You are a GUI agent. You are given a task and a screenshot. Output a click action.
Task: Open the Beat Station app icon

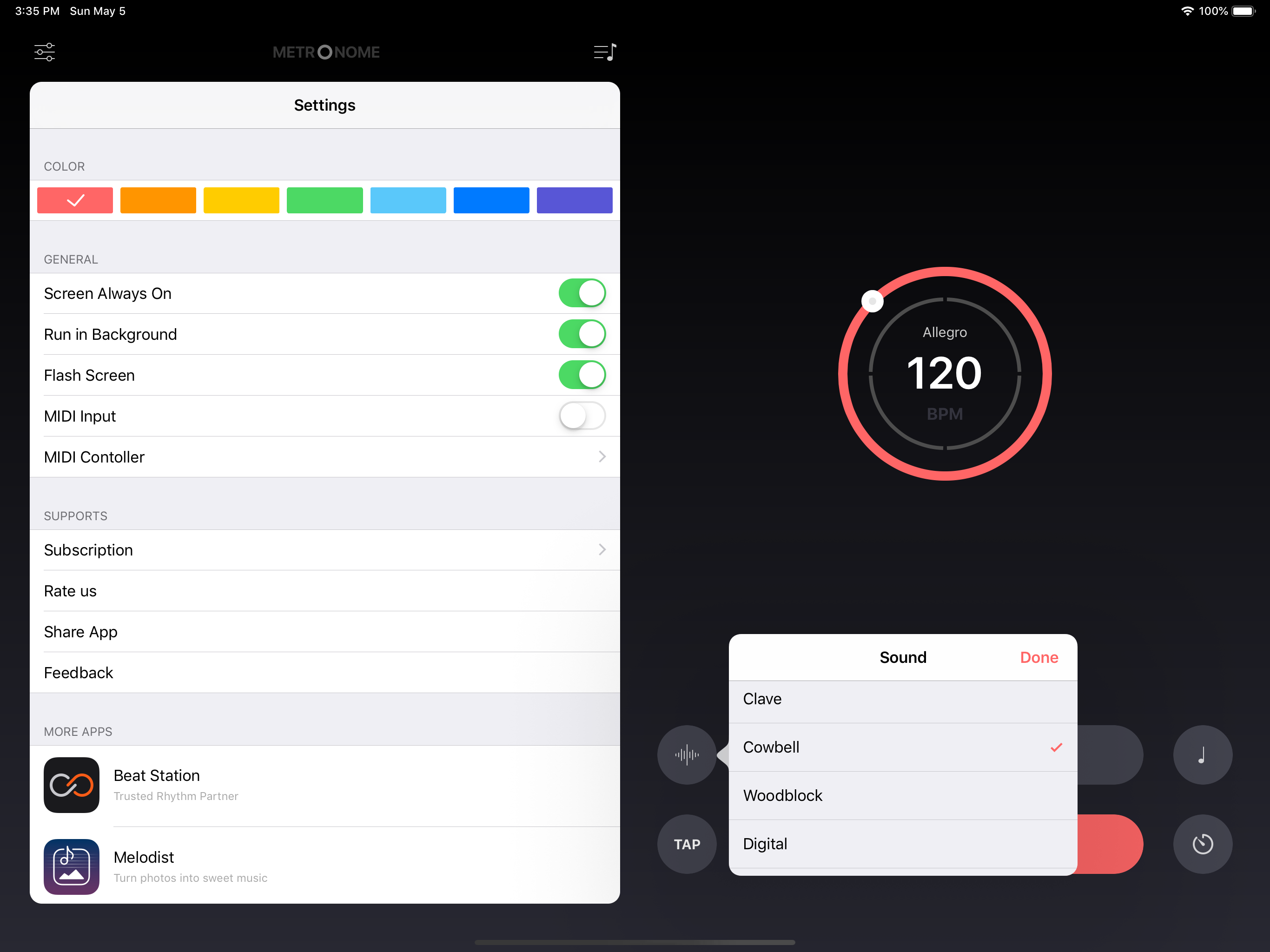click(72, 785)
